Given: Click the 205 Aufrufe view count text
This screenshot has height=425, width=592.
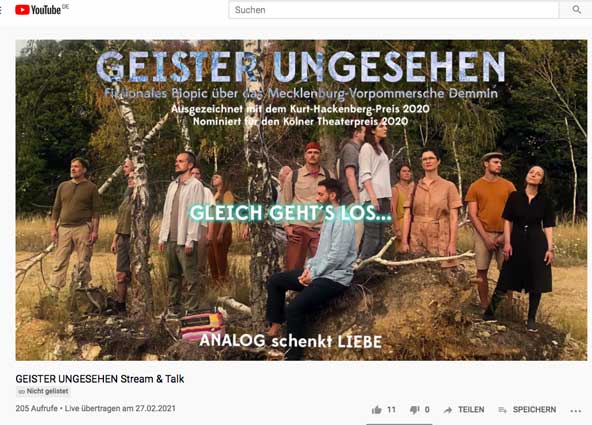Looking at the screenshot, I should coord(36,408).
